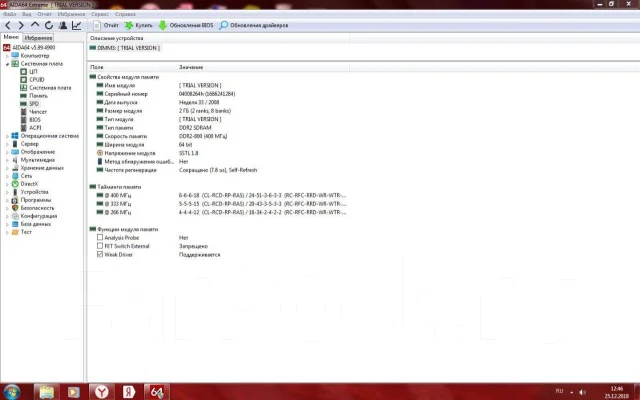Open the user favorites icon in toolbar
Image resolution: width=640 pixels, height=400 pixels.
point(63,25)
